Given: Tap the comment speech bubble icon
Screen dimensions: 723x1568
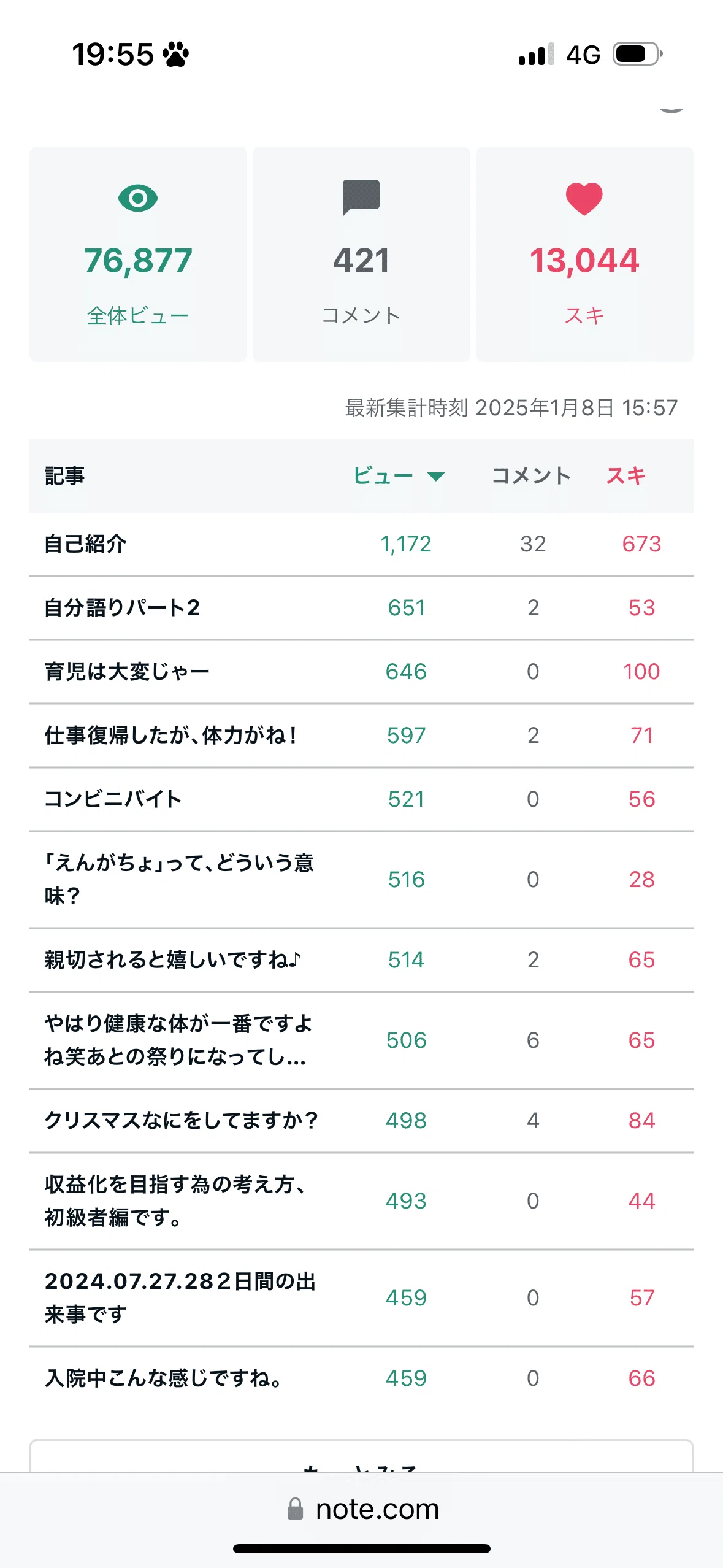Looking at the screenshot, I should [x=361, y=198].
